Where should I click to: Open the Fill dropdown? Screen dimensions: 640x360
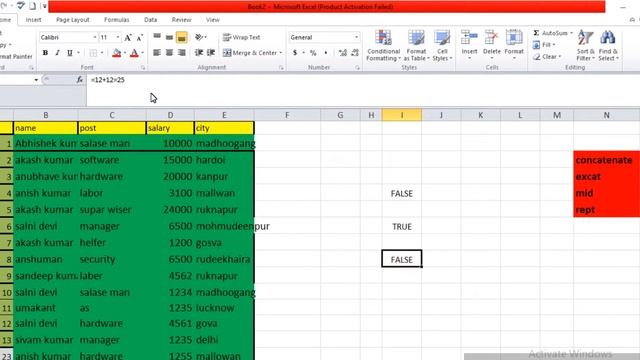(544, 44)
